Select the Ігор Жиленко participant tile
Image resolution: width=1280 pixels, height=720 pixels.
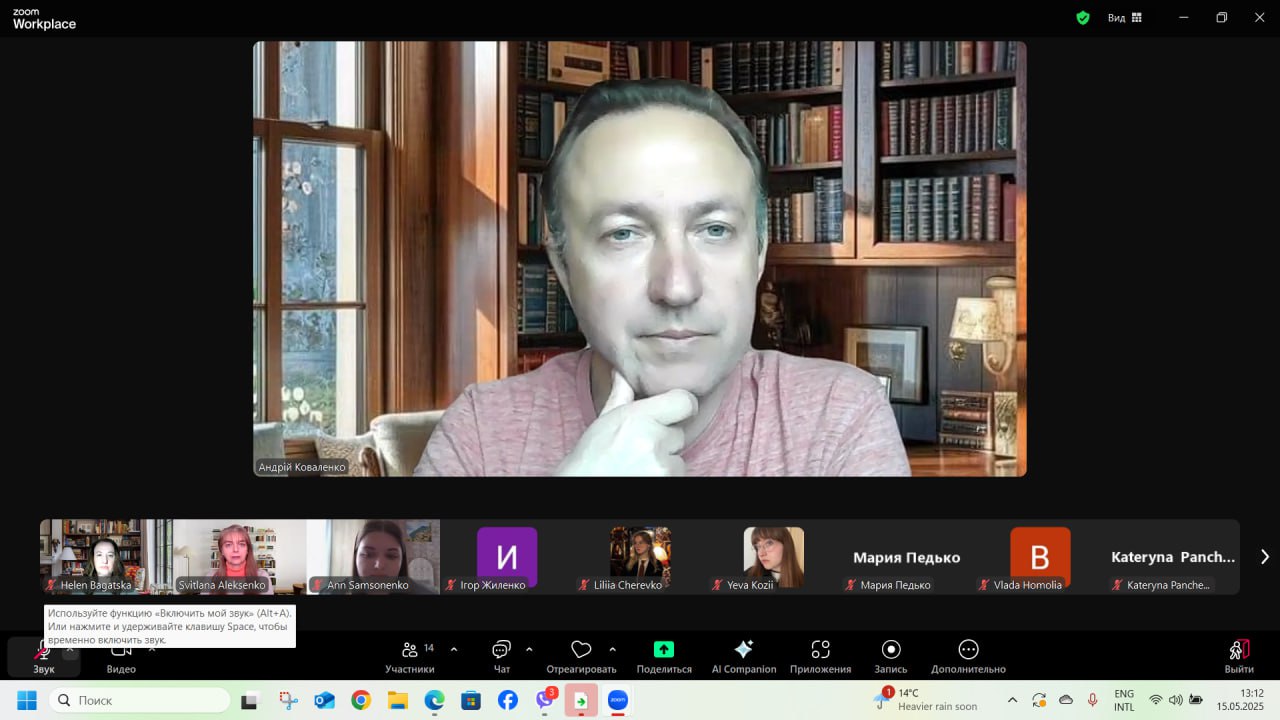click(507, 556)
